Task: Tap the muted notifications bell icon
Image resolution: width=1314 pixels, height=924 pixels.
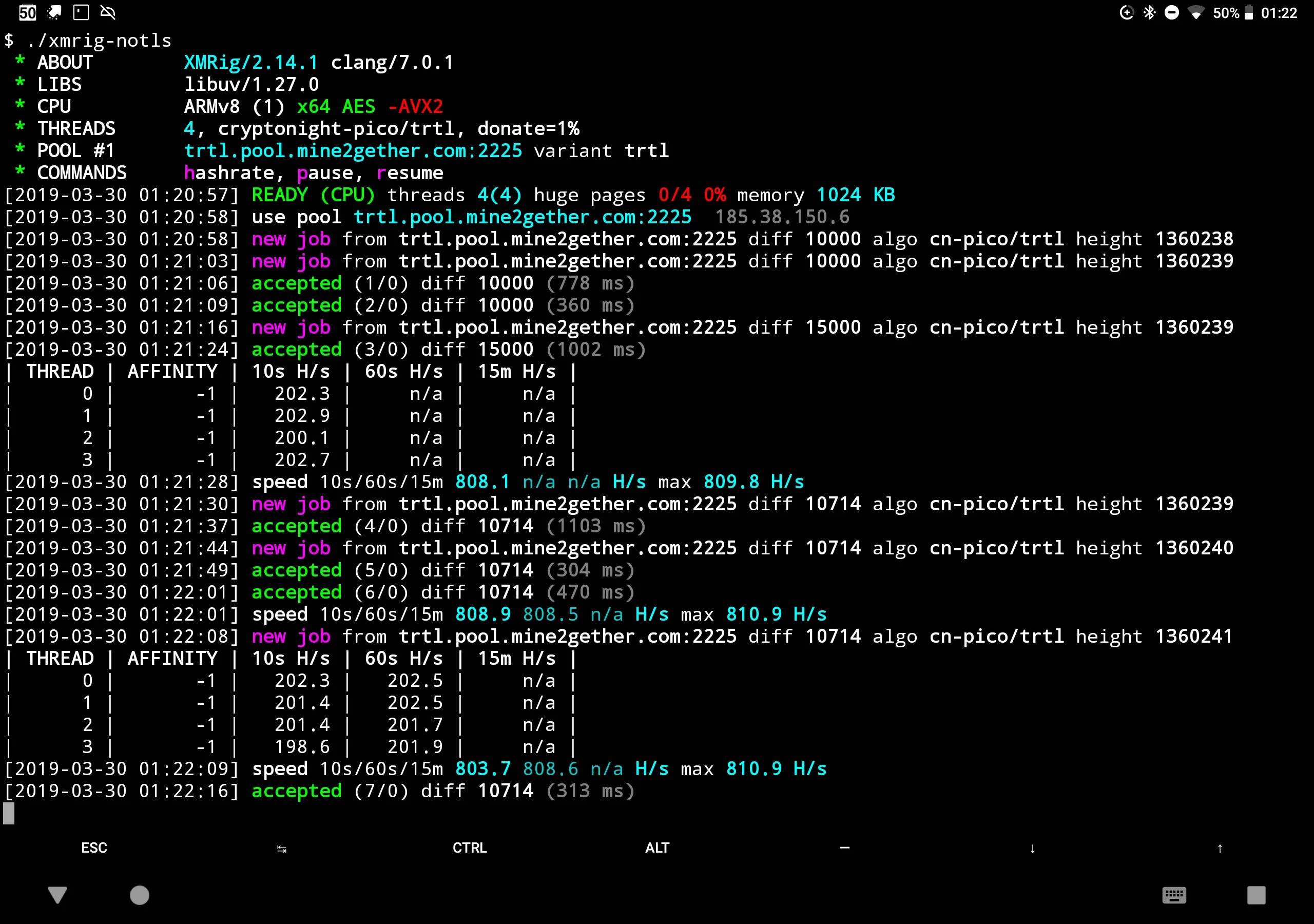Action: pos(108,13)
